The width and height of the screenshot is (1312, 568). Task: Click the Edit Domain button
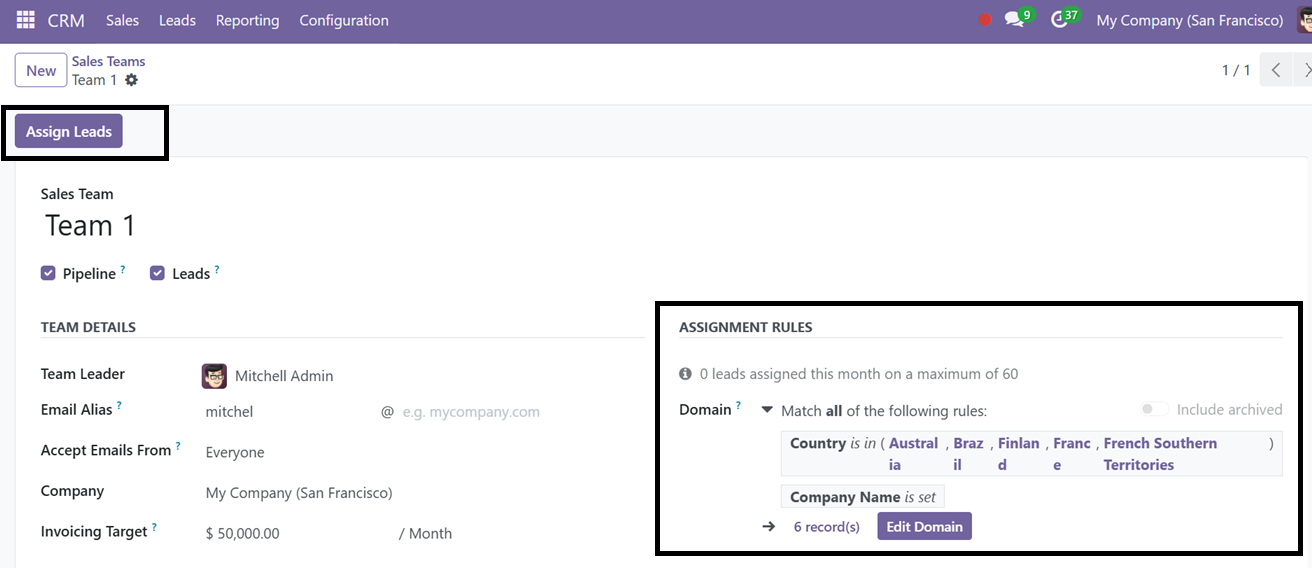(x=924, y=526)
